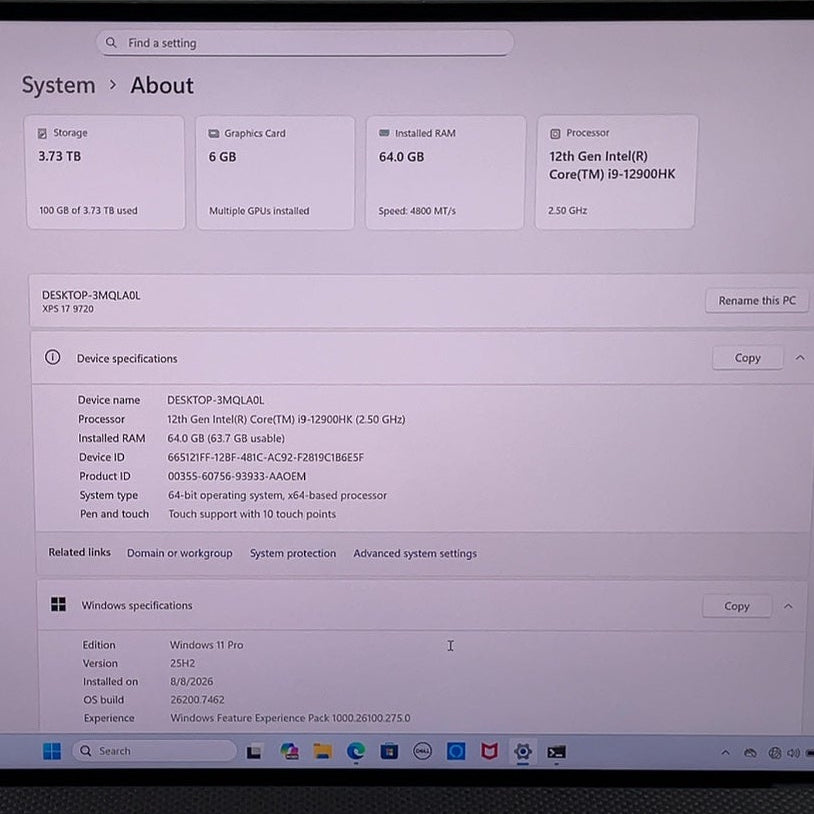This screenshot has width=814, height=814.
Task: Click the Storage drive icon
Action: (42, 133)
